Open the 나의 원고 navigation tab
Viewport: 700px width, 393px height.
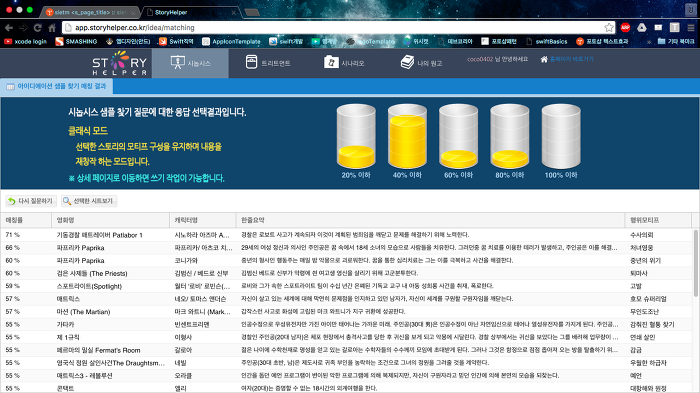tap(421, 63)
